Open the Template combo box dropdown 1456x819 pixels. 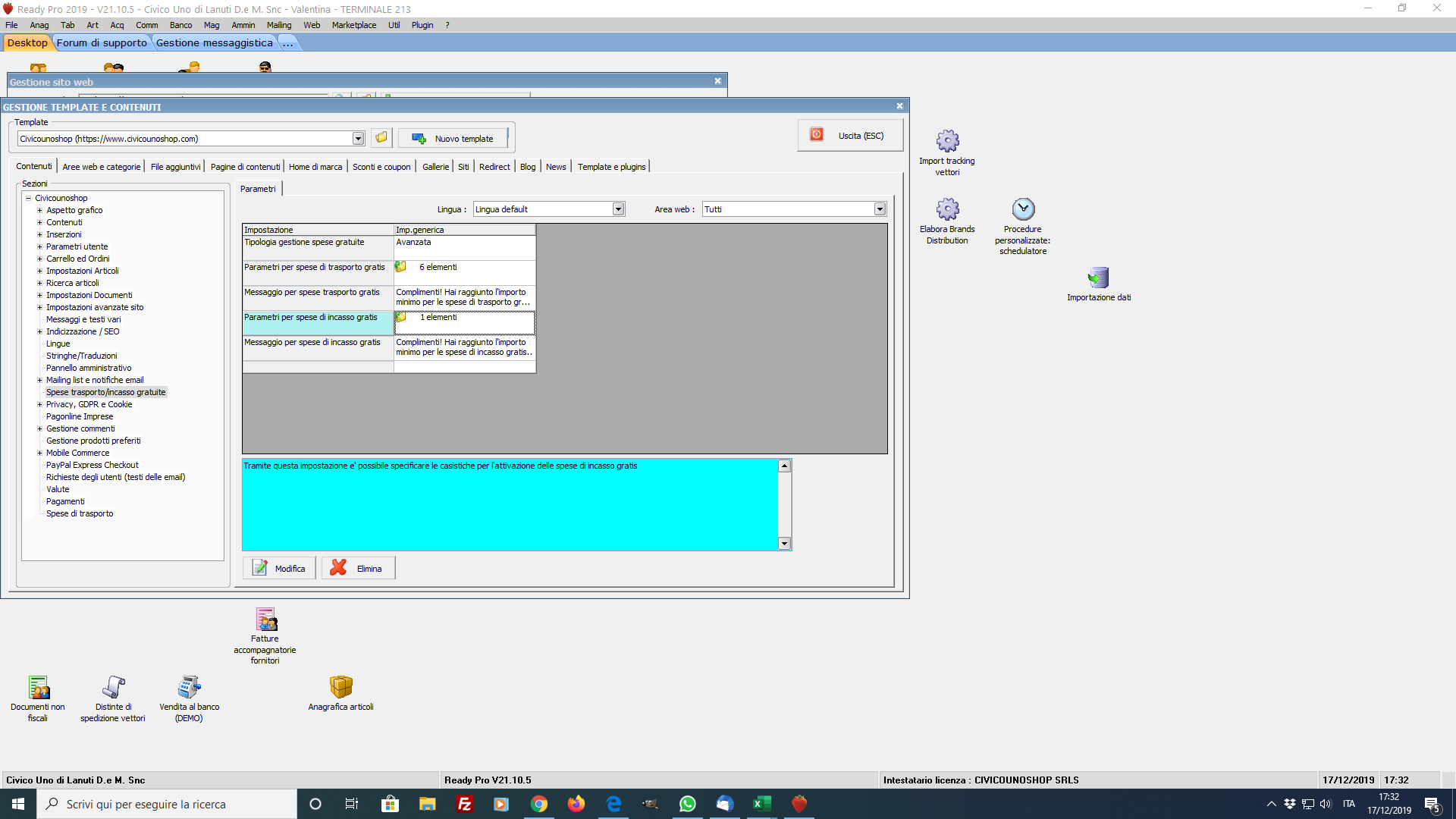tap(359, 139)
